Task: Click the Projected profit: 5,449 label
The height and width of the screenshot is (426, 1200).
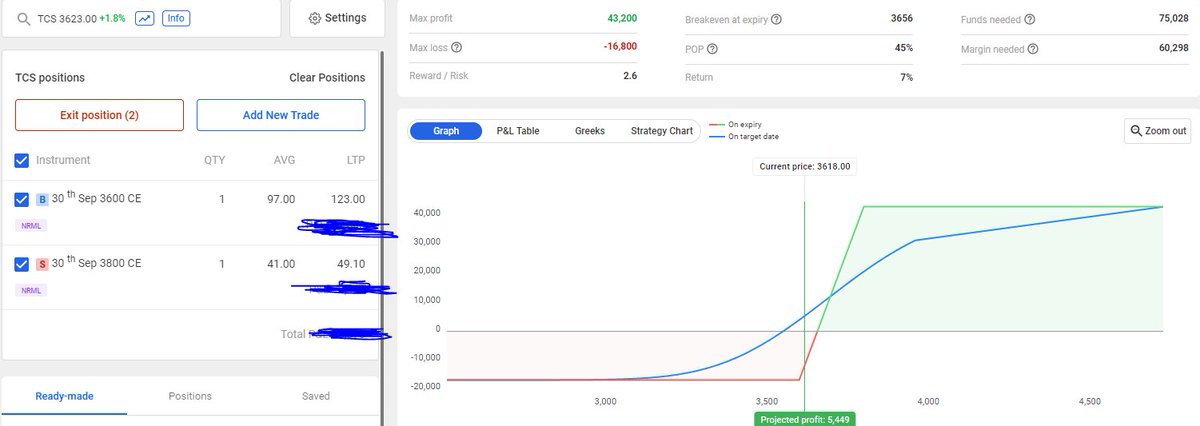Action: (x=805, y=420)
